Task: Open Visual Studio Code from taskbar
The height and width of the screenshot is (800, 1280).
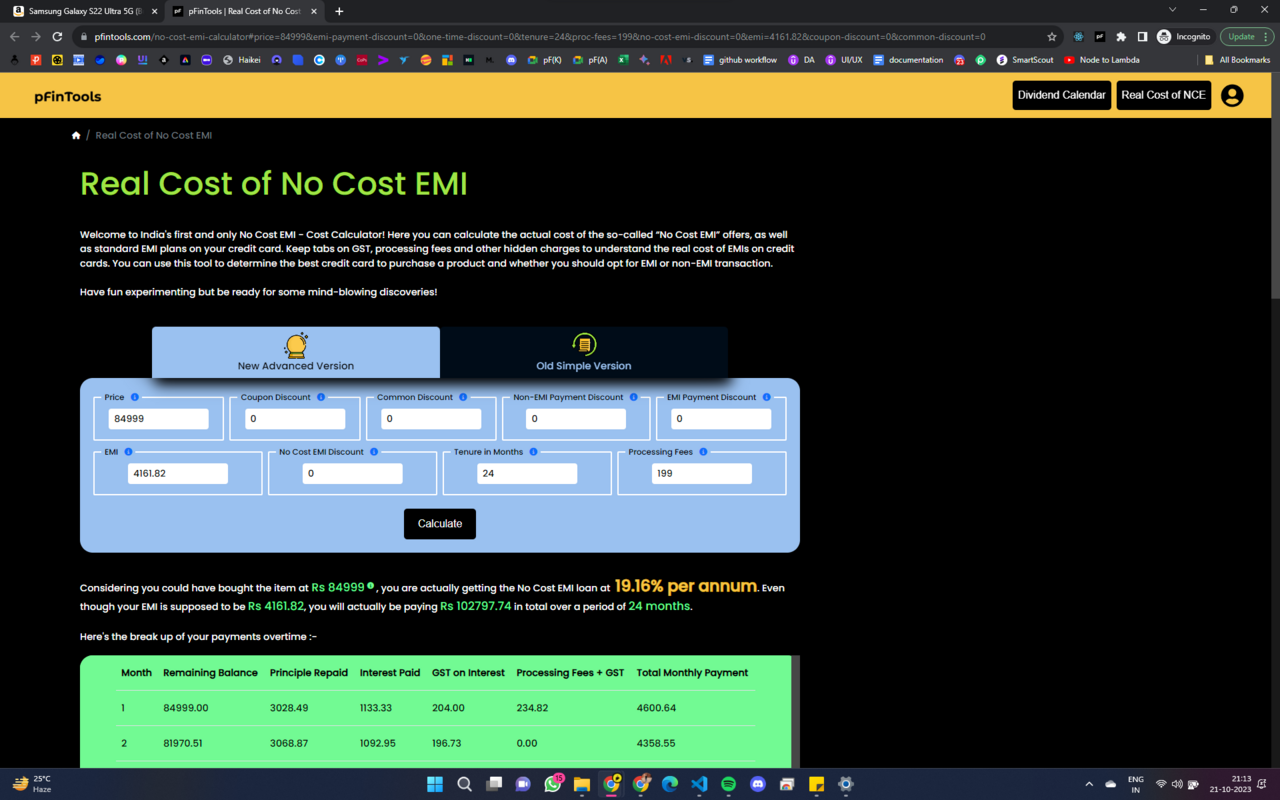Action: tap(699, 784)
